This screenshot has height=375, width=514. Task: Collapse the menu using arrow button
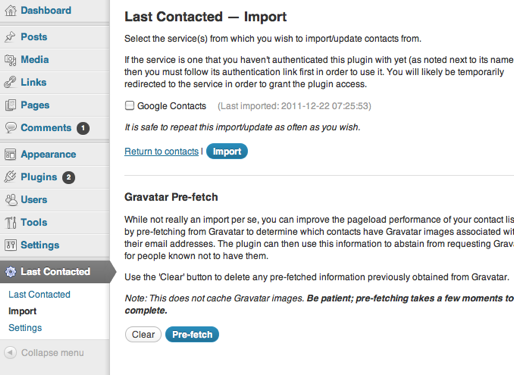(x=10, y=352)
